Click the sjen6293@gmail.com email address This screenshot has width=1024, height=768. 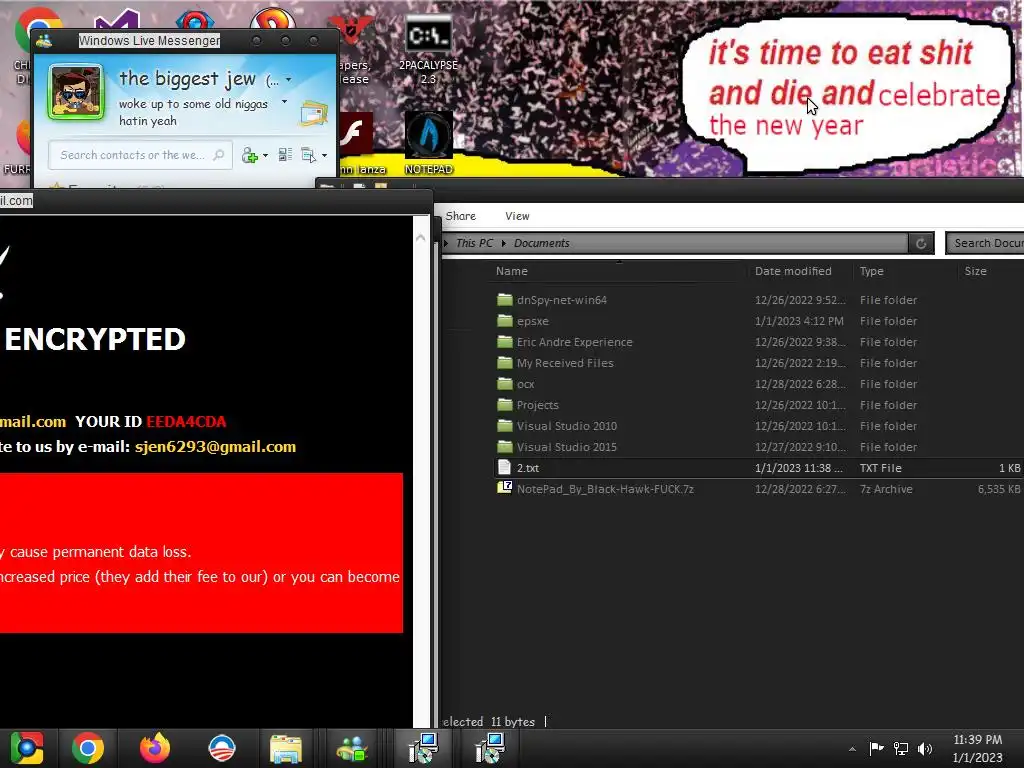click(216, 447)
